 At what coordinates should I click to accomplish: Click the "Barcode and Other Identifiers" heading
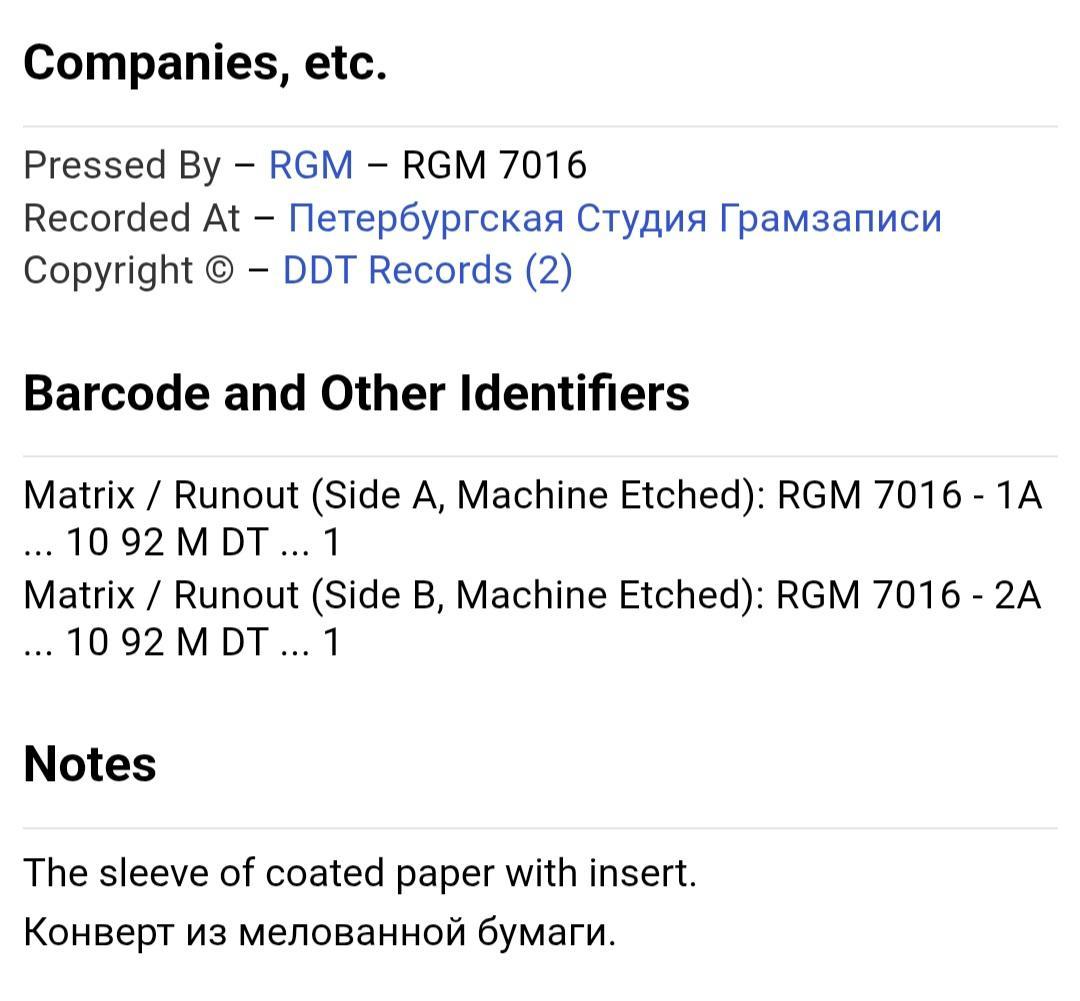click(356, 393)
